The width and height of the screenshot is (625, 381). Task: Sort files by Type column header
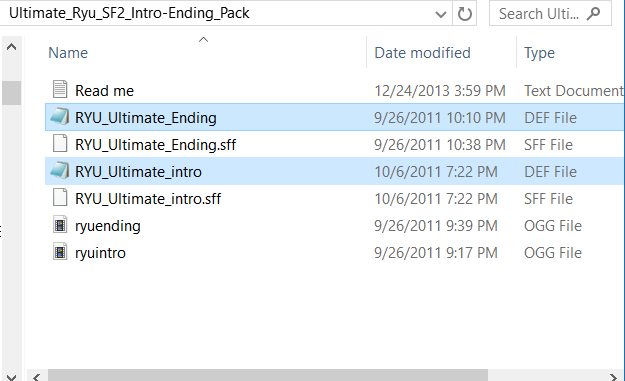click(x=539, y=53)
